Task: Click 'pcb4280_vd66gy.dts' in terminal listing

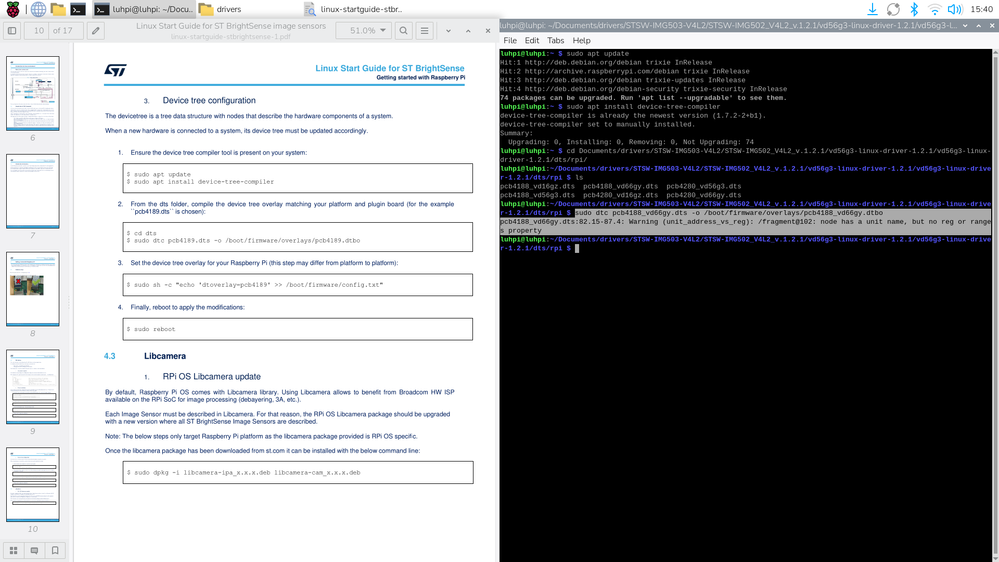Action: coord(703,195)
